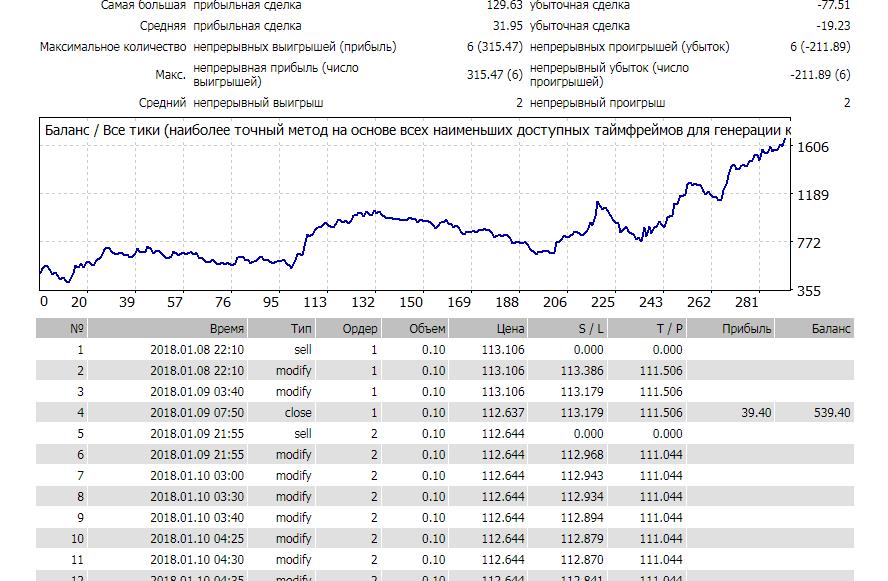The image size is (888, 581).
Task: Select the largest losing trade value -77.51
Action: click(x=833, y=5)
